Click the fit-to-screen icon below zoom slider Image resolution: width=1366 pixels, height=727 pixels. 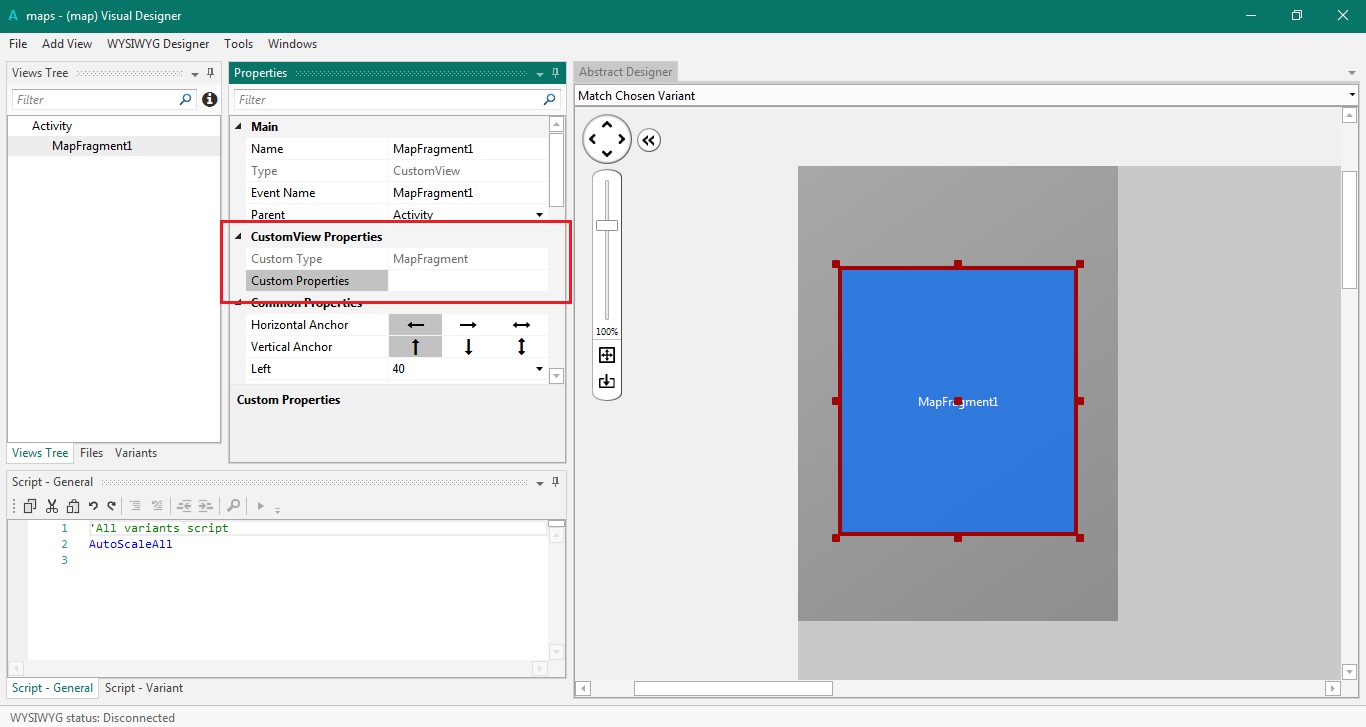point(606,355)
